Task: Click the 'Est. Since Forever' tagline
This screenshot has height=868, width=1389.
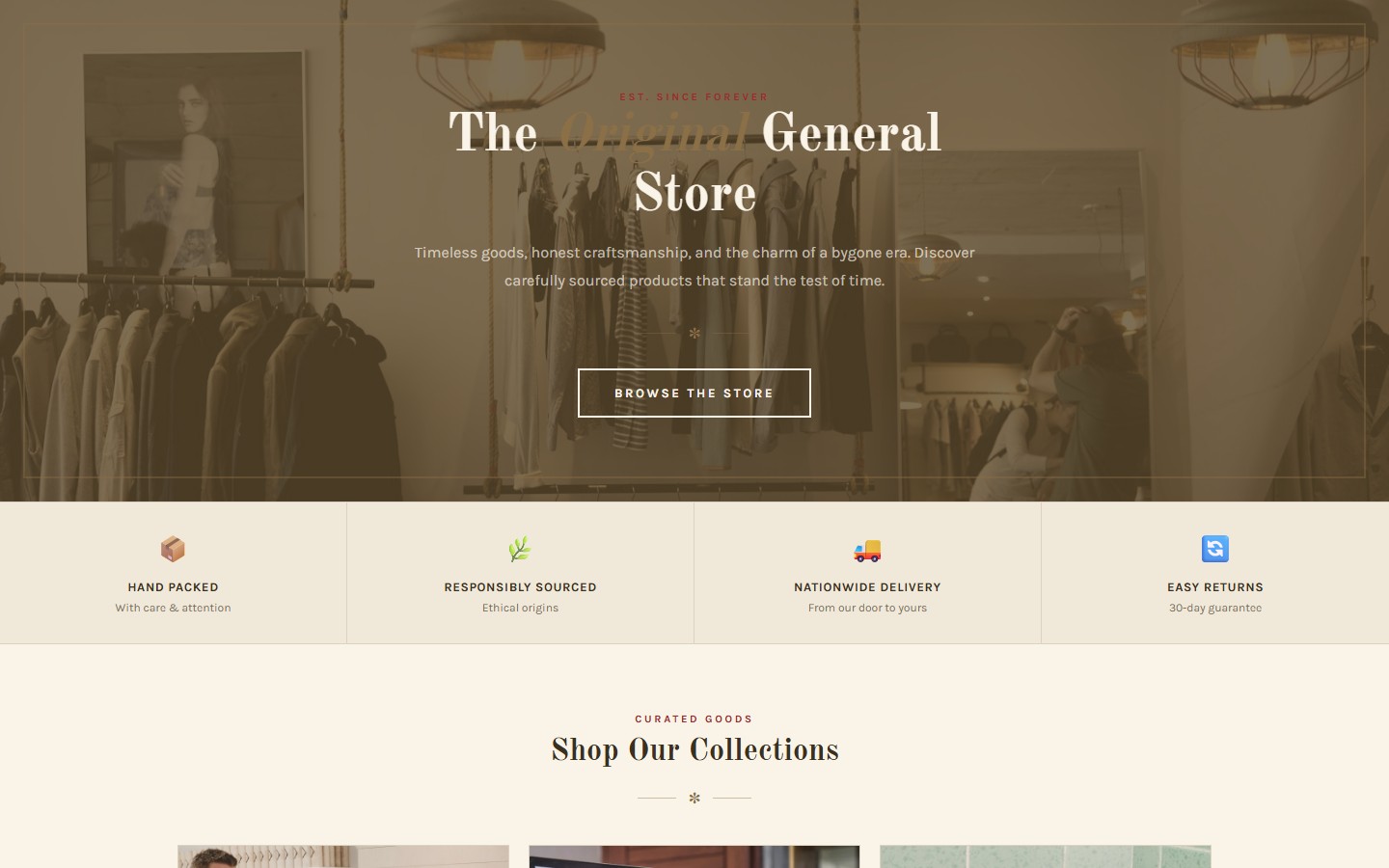Action: pos(694,96)
